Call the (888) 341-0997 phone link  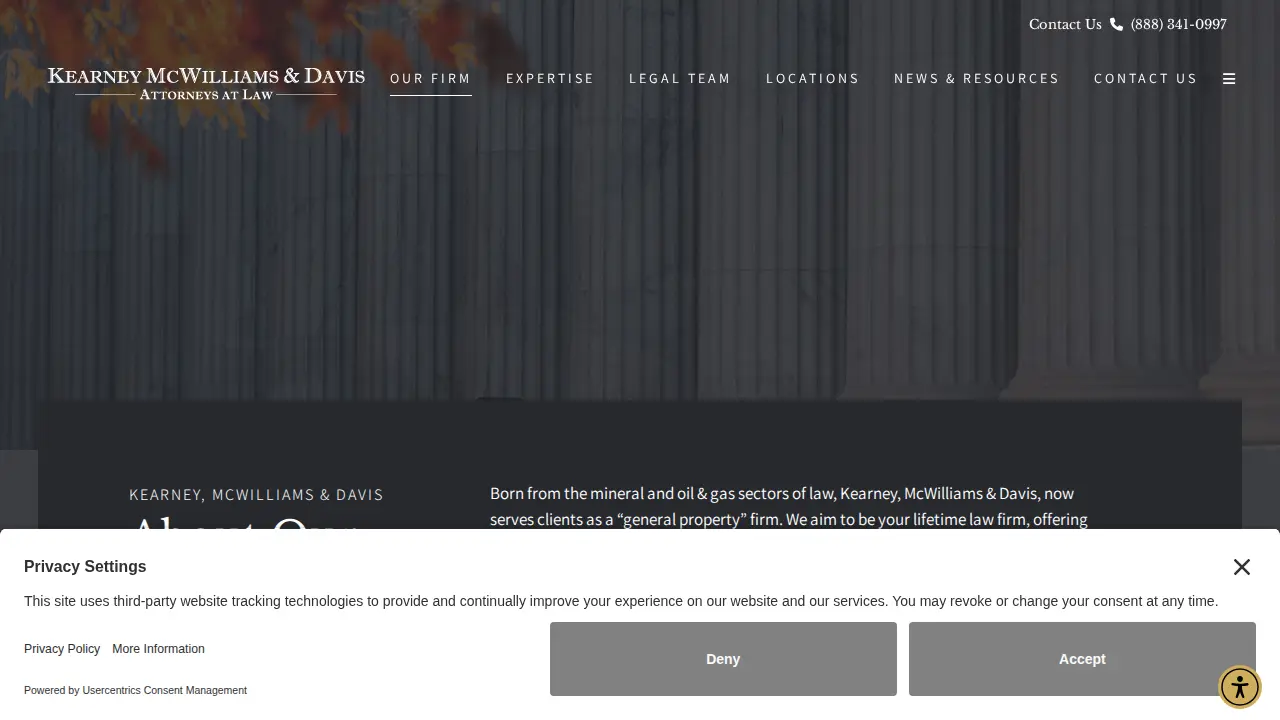point(1179,24)
